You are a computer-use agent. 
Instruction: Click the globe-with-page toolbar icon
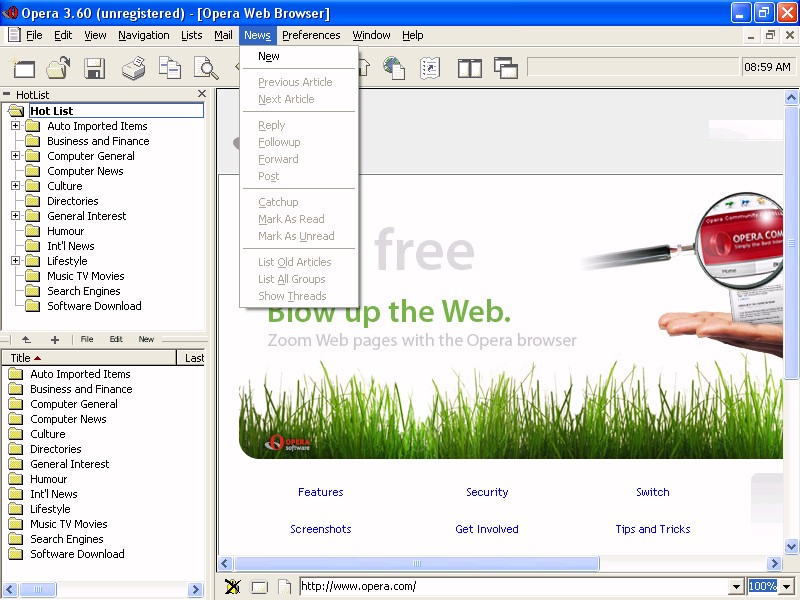pyautogui.click(x=394, y=68)
